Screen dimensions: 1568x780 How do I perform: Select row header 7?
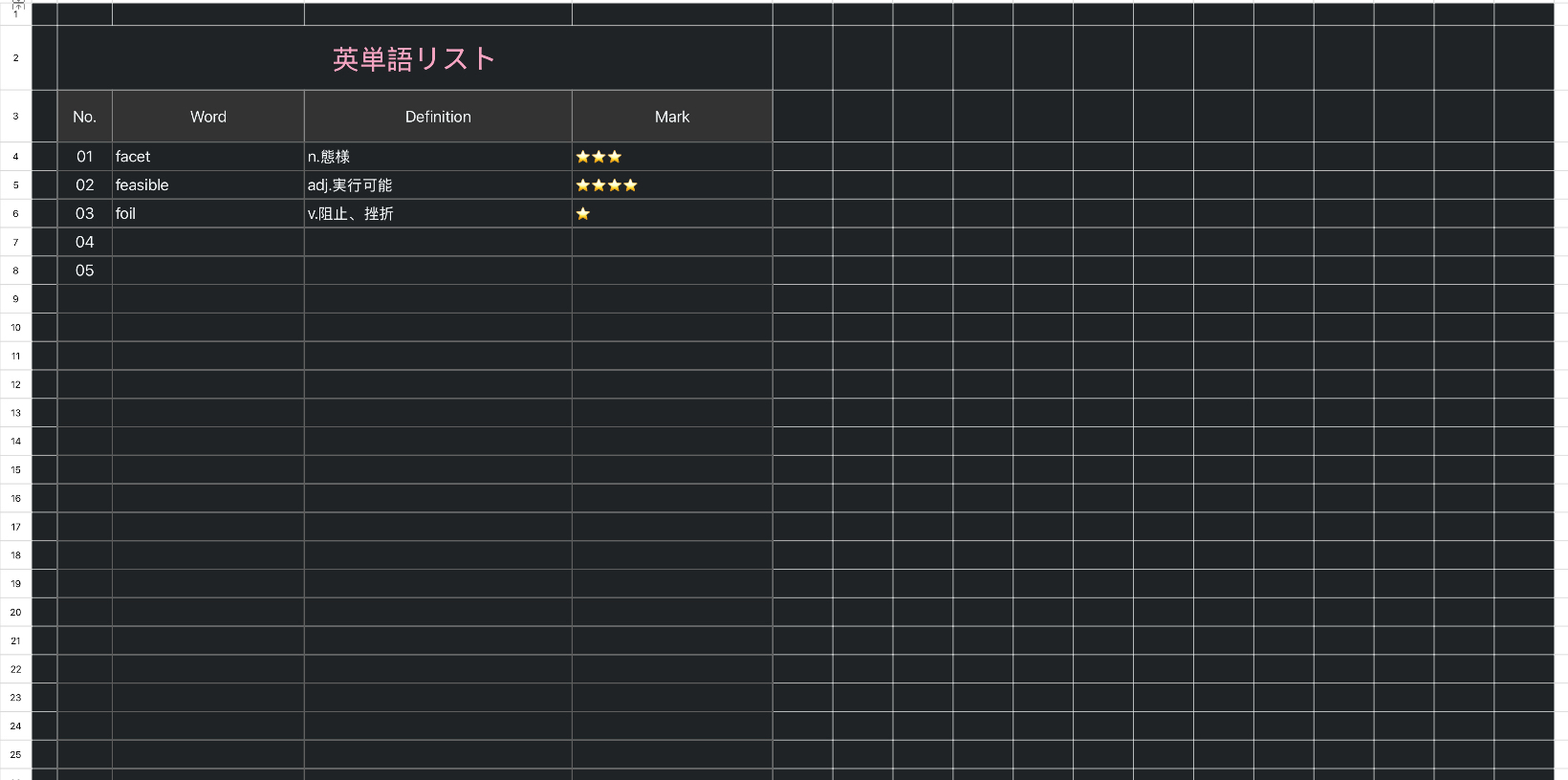coord(15,242)
